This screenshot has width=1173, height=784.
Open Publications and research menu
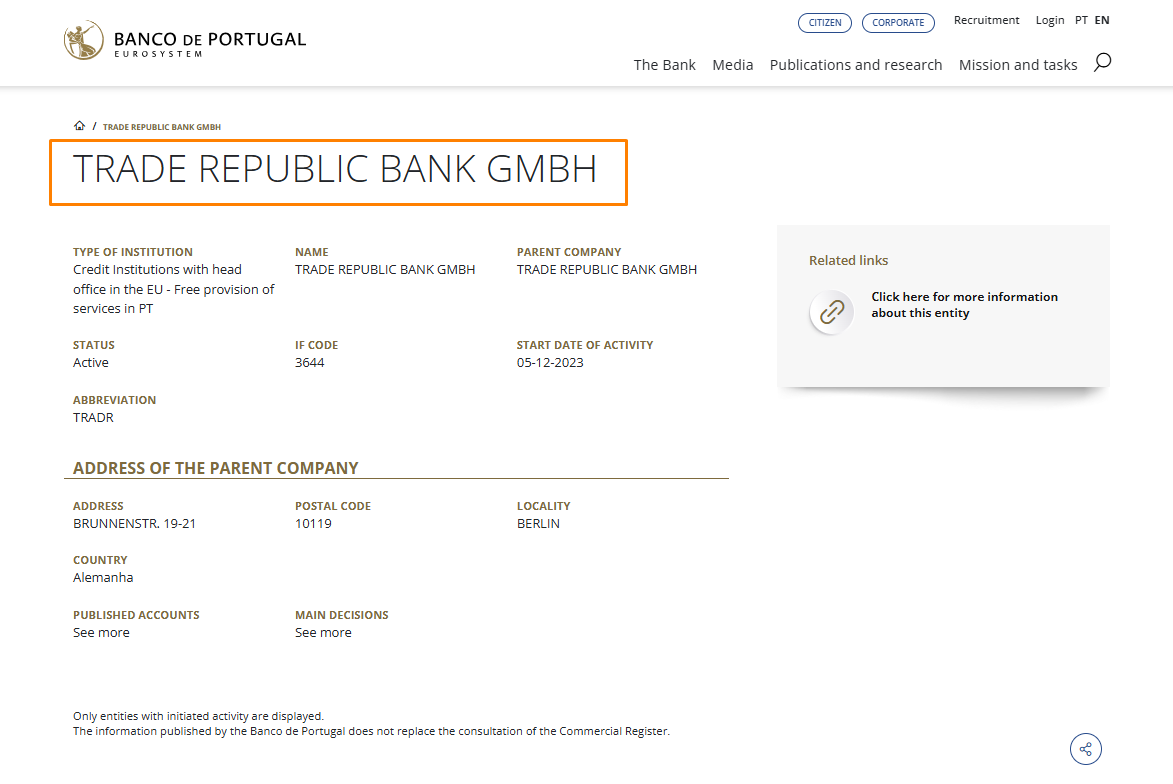856,65
